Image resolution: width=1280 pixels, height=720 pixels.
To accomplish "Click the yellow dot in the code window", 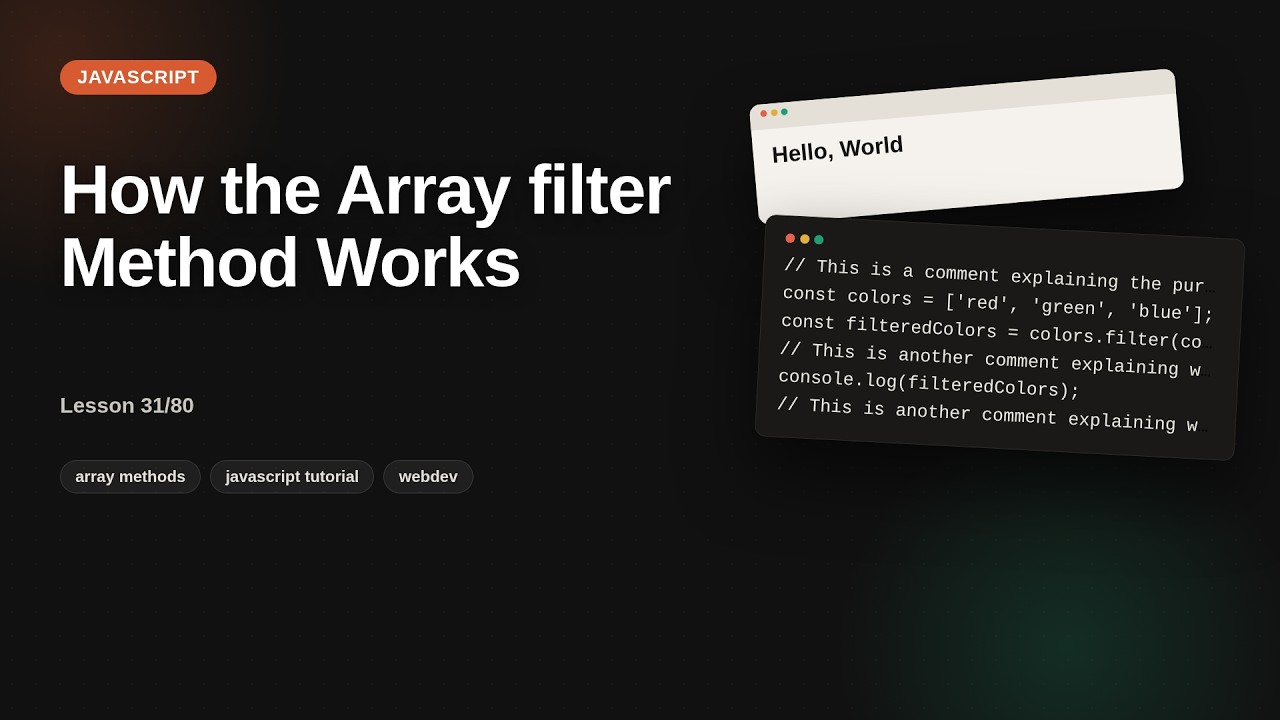I will [804, 239].
